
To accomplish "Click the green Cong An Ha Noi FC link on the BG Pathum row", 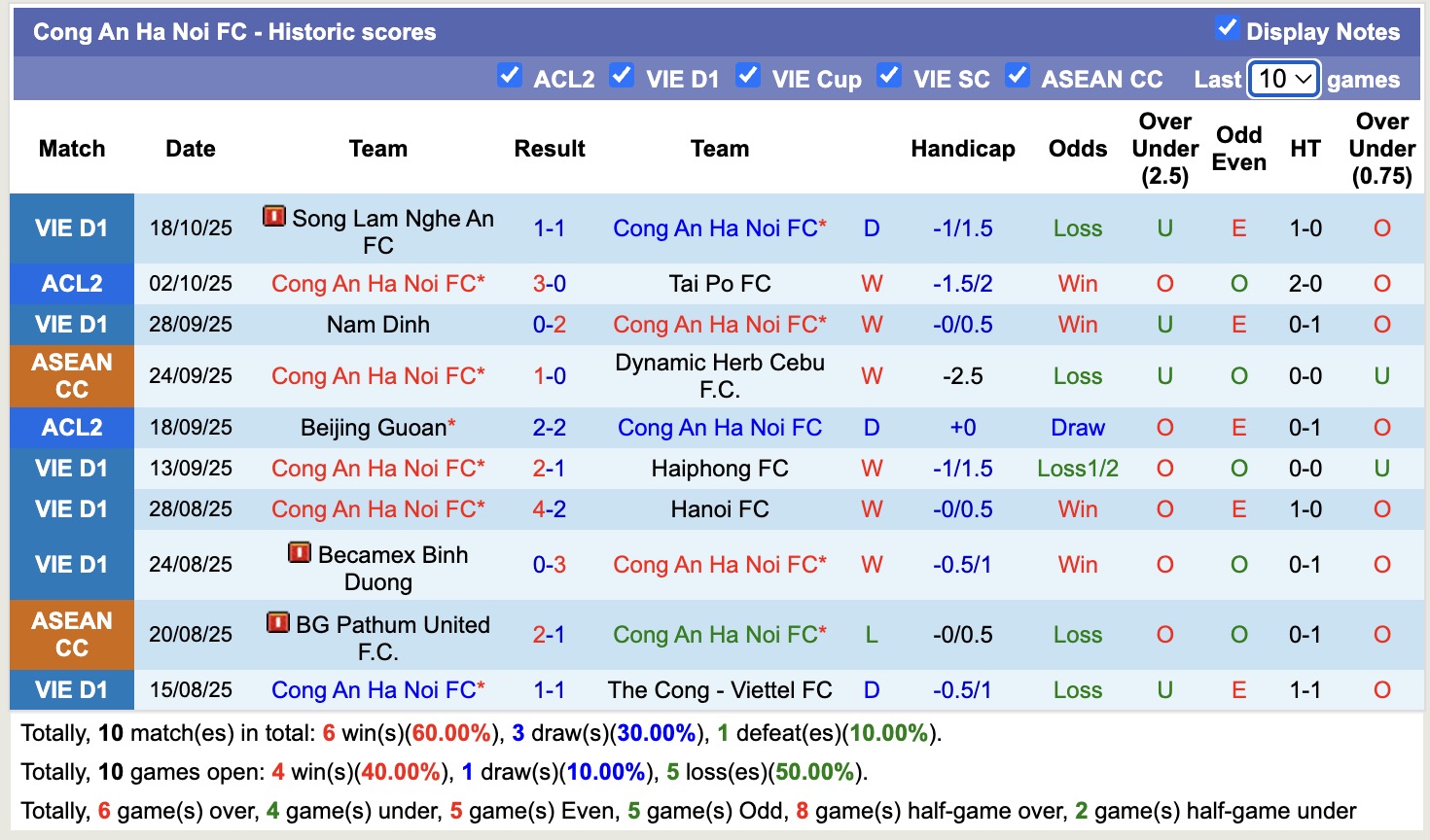I will pos(718,634).
